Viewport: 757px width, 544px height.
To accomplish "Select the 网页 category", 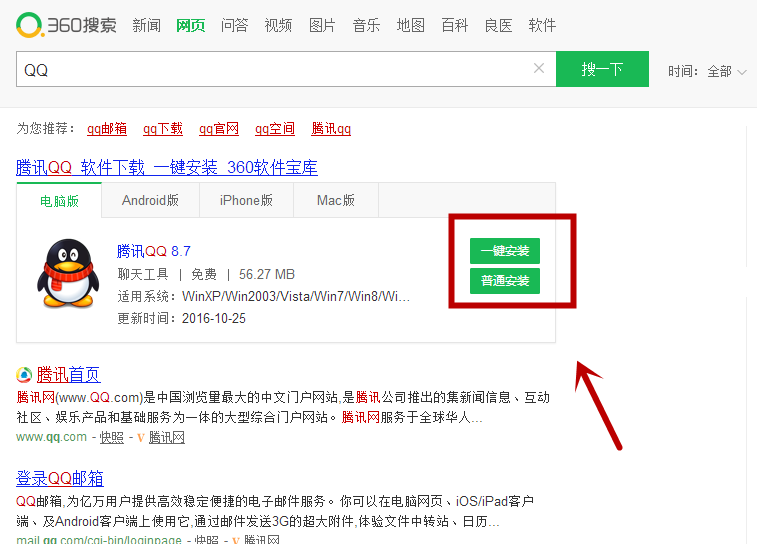I will click(x=191, y=25).
